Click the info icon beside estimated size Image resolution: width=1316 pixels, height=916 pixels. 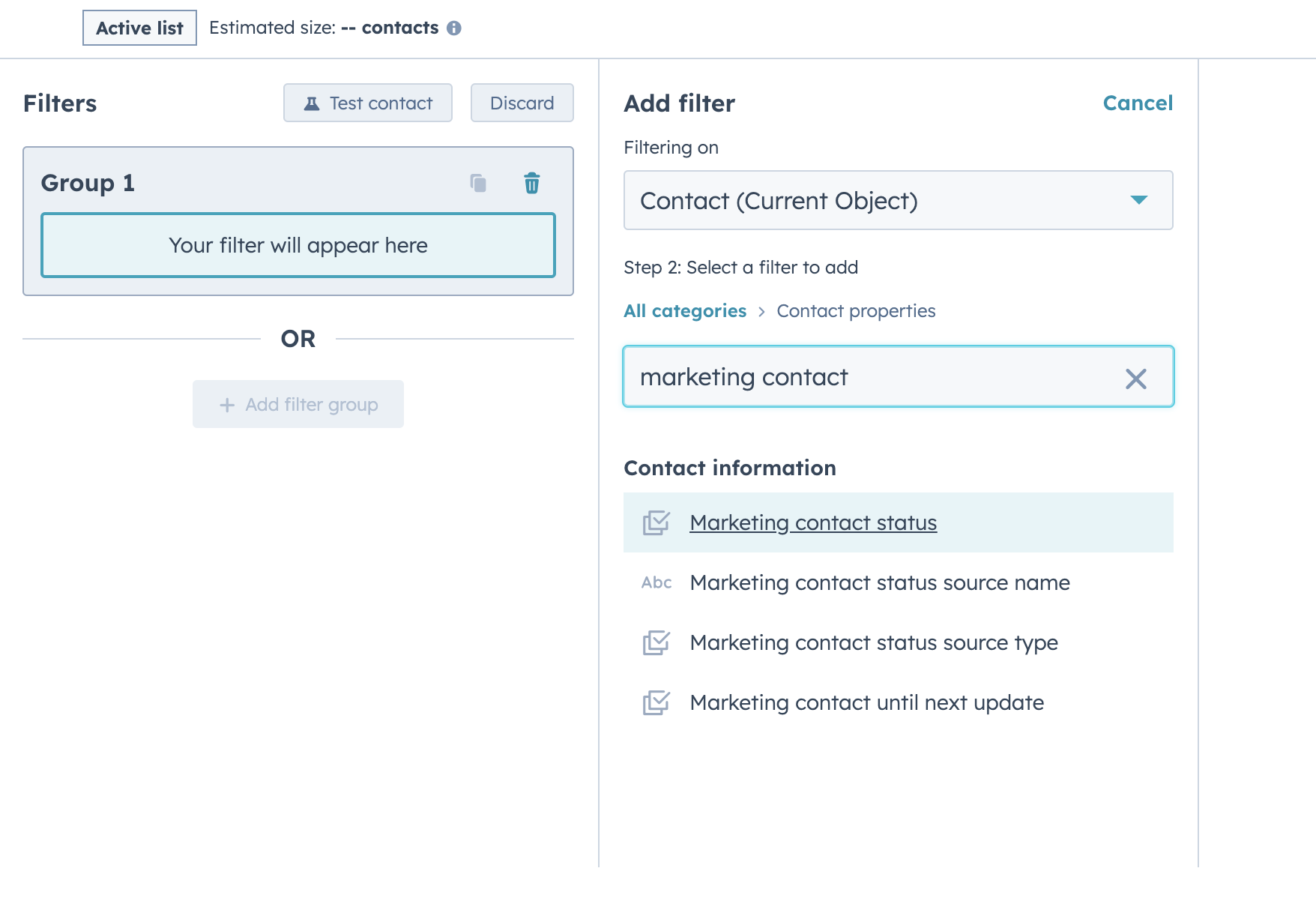(456, 28)
